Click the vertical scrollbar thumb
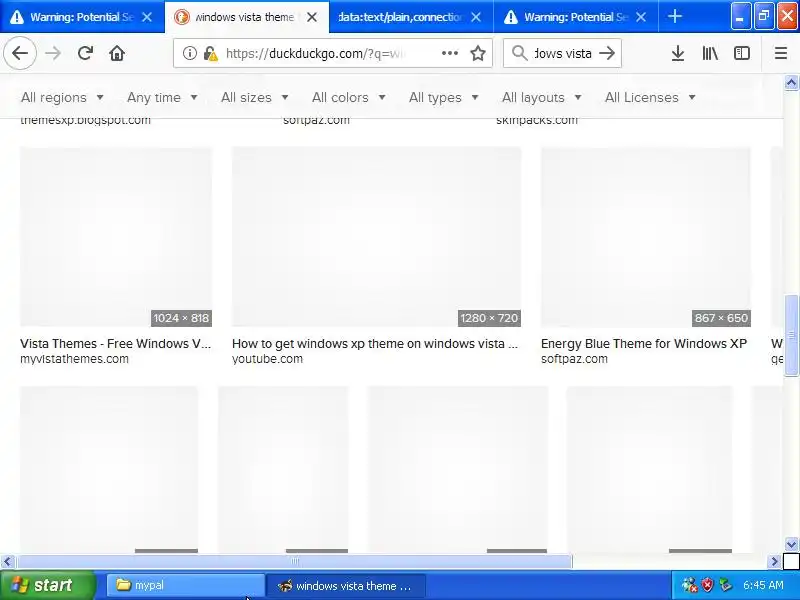The height and width of the screenshot is (600, 800). (x=791, y=335)
